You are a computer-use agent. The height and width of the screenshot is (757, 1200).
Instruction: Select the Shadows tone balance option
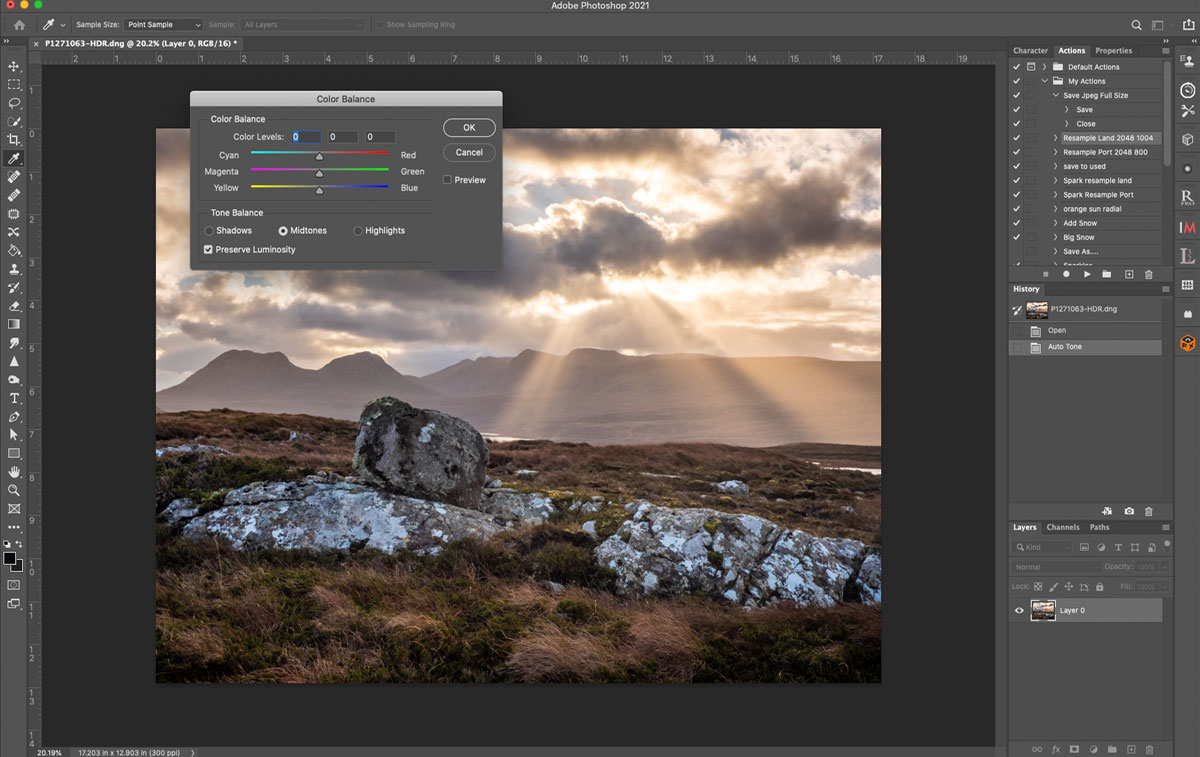point(209,231)
